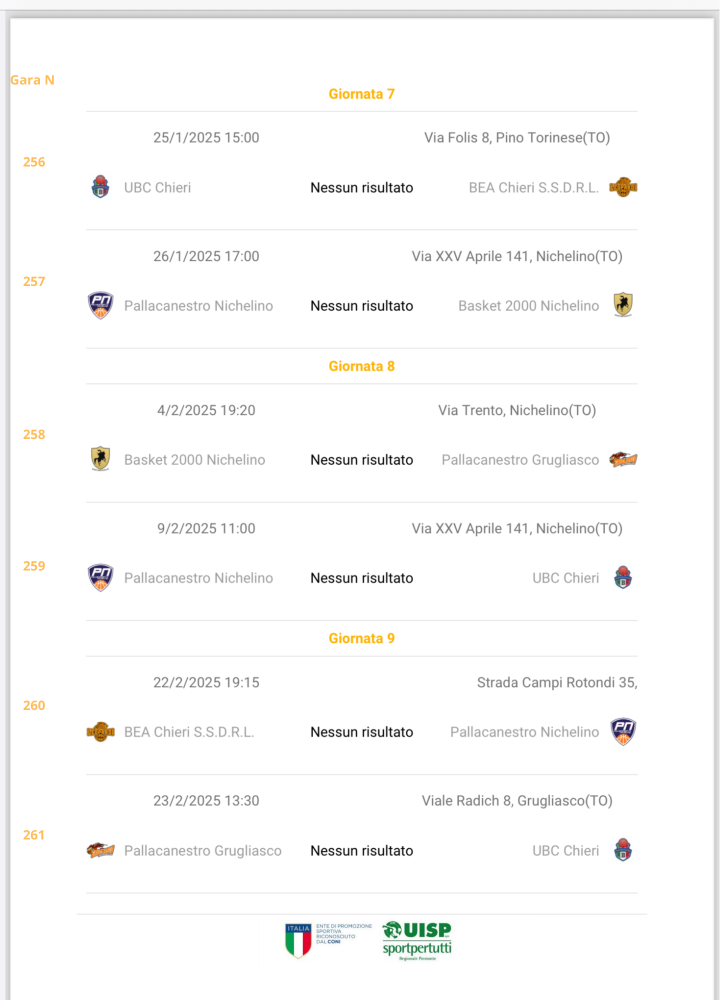Open BEA Chieri S.S.D.R.L. team in game 256
The image size is (720, 1000).
[534, 188]
